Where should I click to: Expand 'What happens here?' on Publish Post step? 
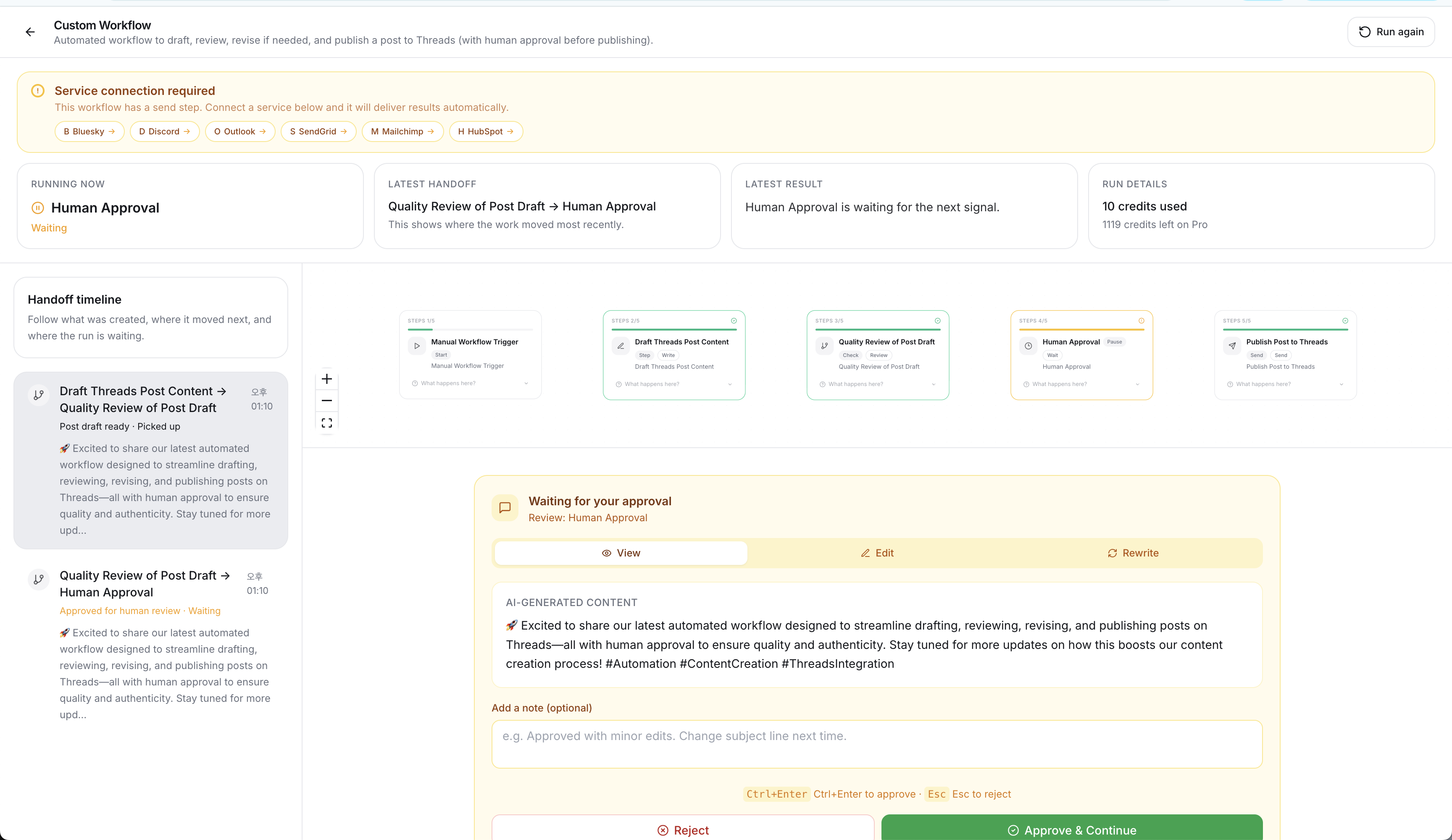coord(1285,384)
